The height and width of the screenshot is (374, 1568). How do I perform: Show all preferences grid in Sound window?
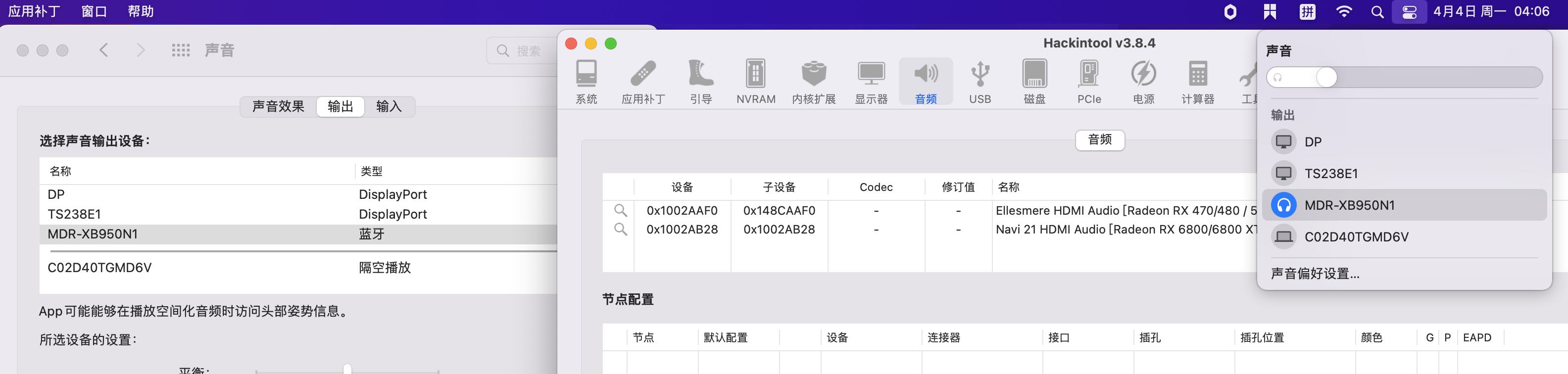coord(181,50)
